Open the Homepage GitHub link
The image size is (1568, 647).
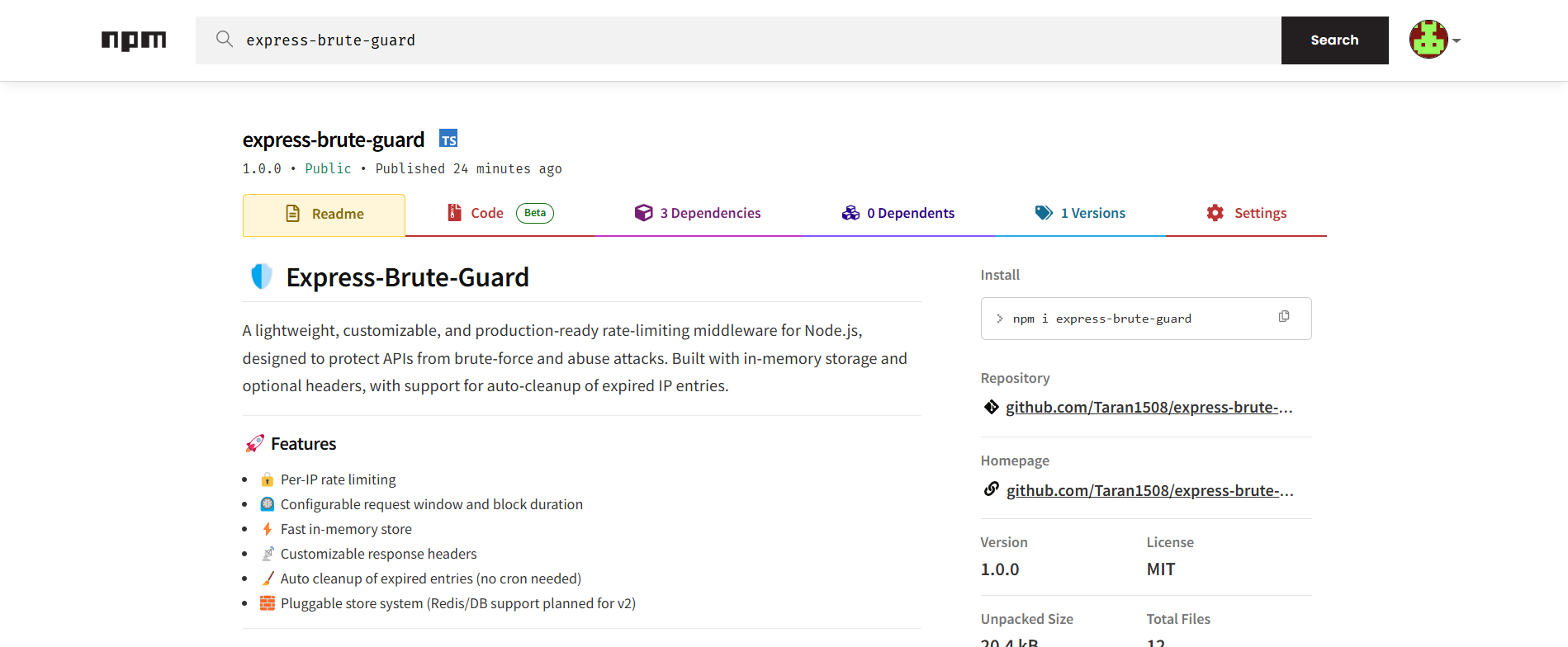click(1149, 490)
